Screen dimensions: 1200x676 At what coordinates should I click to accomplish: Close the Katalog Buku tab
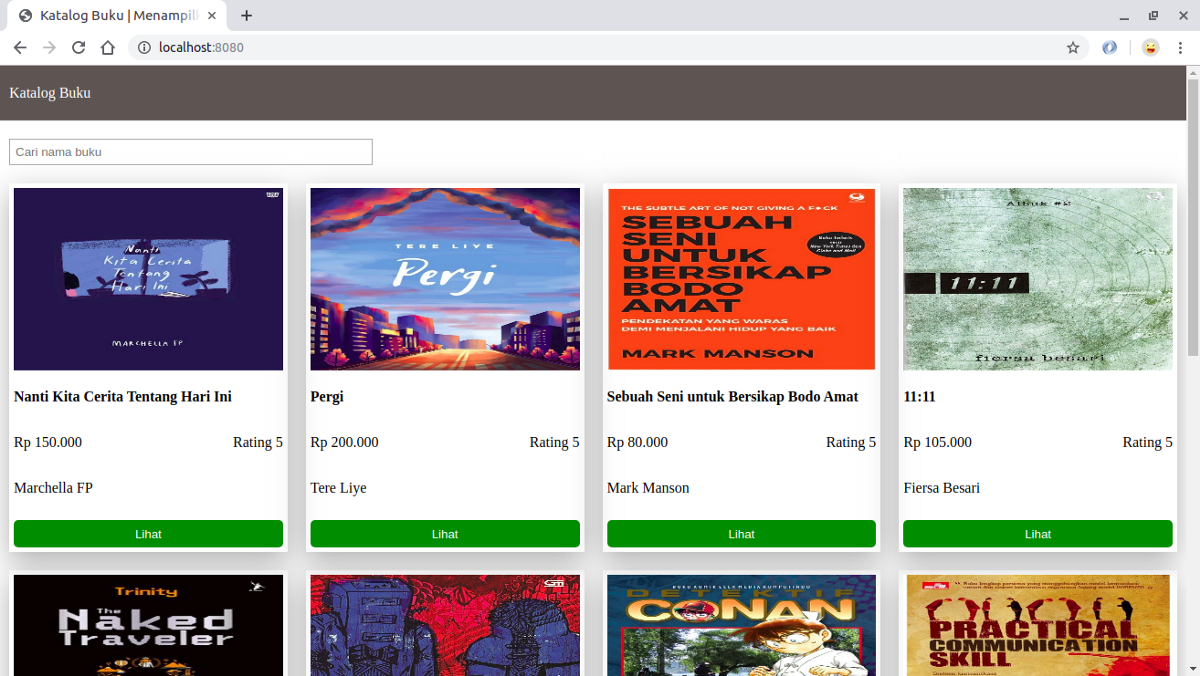pyautogui.click(x=212, y=16)
